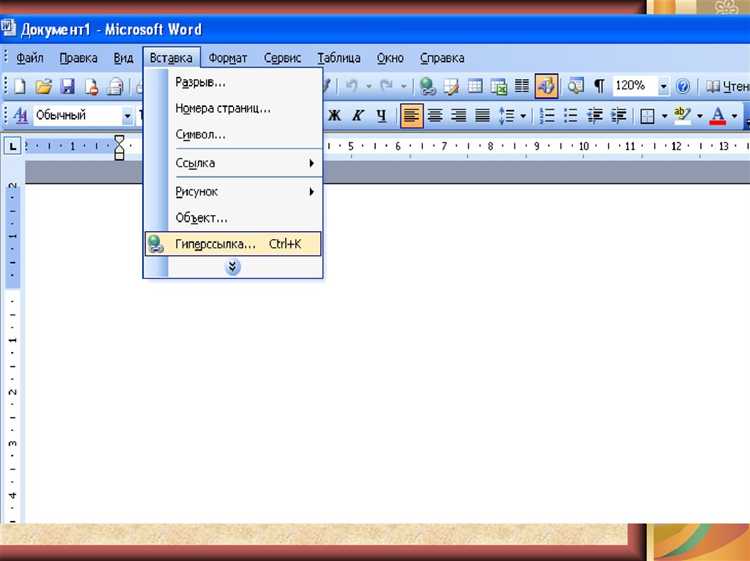
Task: Apply the red font color A
Action: click(x=717, y=116)
